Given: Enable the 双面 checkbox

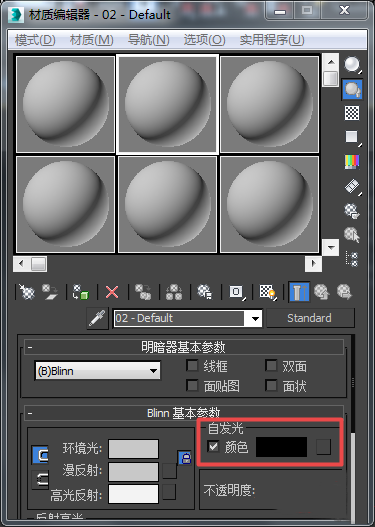Looking at the screenshot, I should (271, 366).
